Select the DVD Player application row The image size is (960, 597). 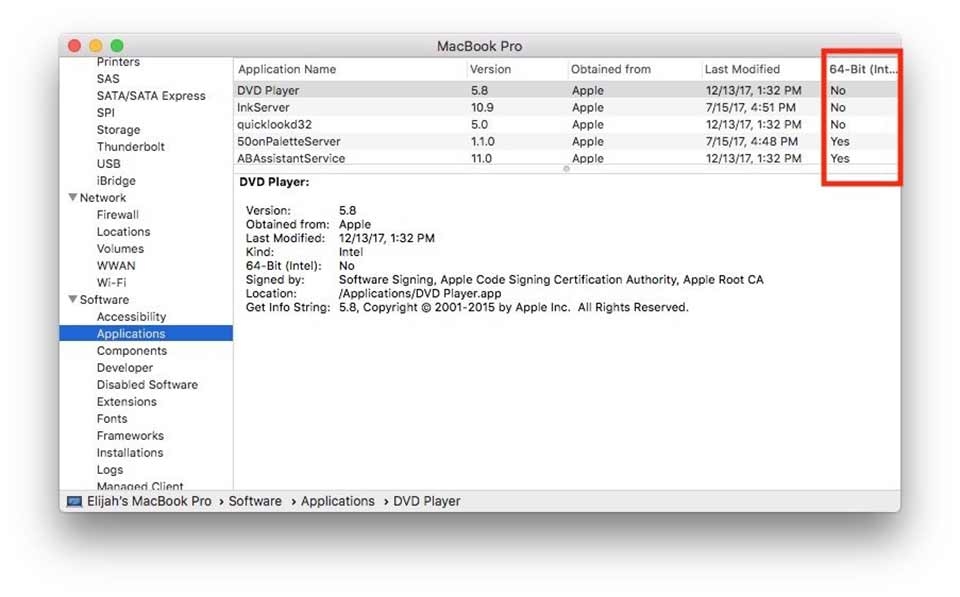coord(566,90)
